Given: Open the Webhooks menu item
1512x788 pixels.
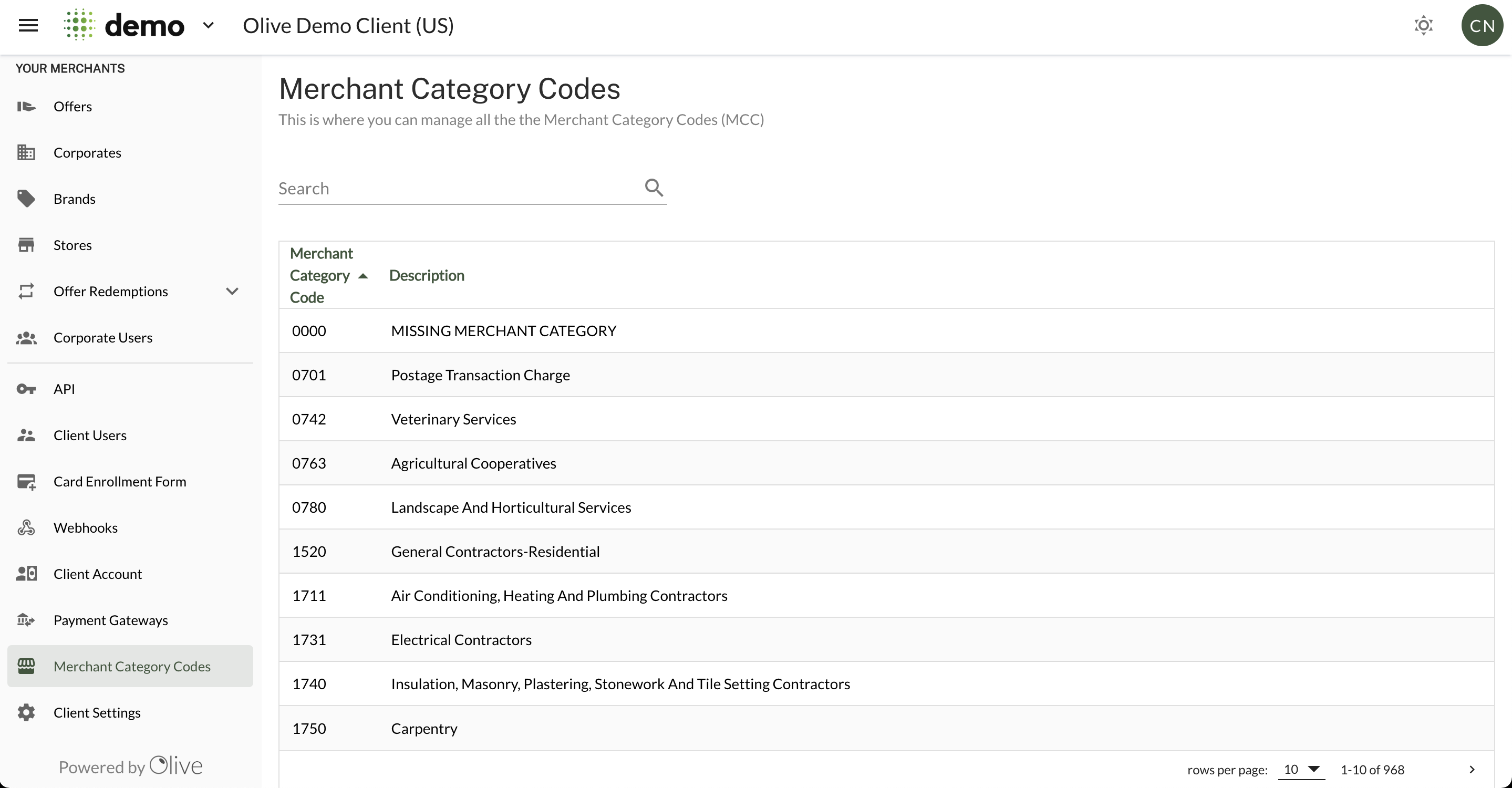Looking at the screenshot, I should tap(130, 527).
